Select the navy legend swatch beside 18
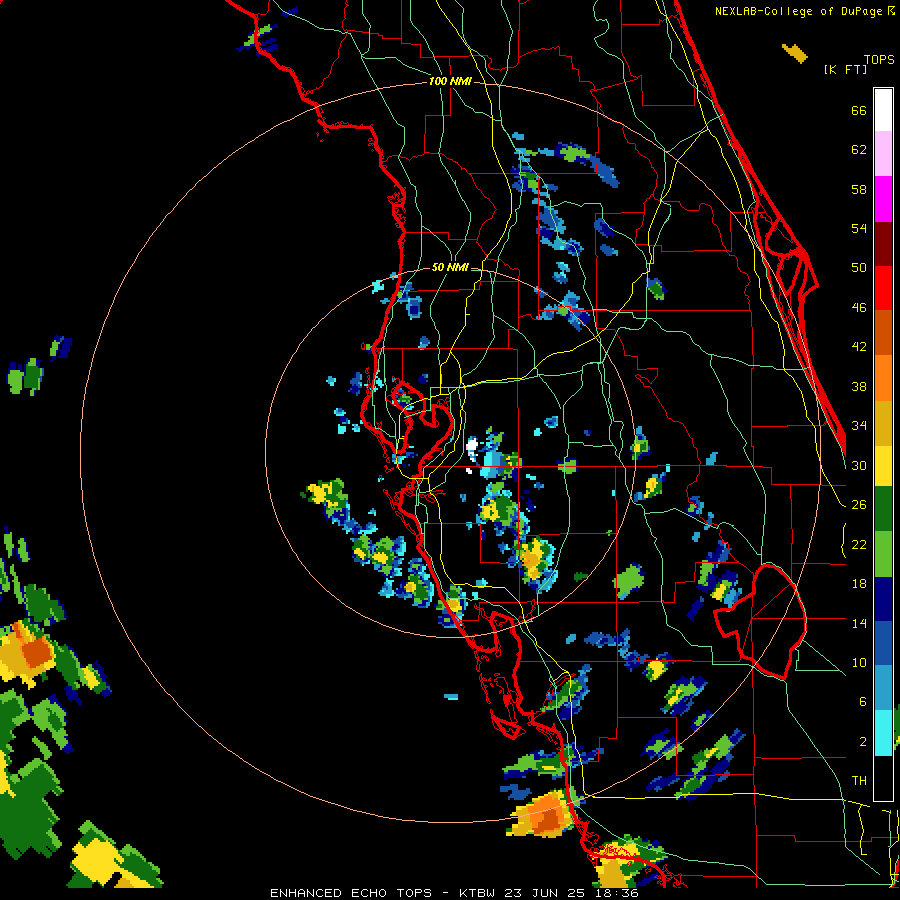Viewport: 900px width, 900px height. (x=883, y=599)
